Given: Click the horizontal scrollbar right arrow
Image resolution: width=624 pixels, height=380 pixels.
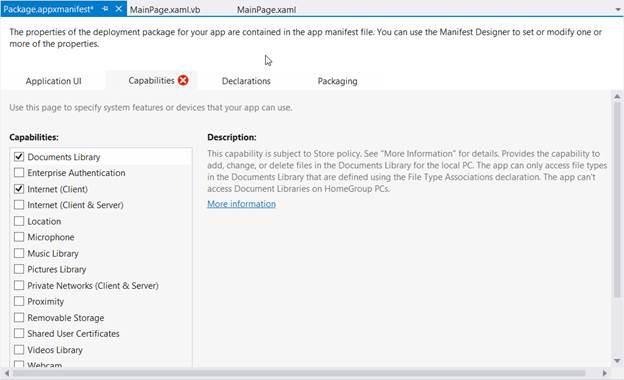Looking at the screenshot, I should pos(605,373).
